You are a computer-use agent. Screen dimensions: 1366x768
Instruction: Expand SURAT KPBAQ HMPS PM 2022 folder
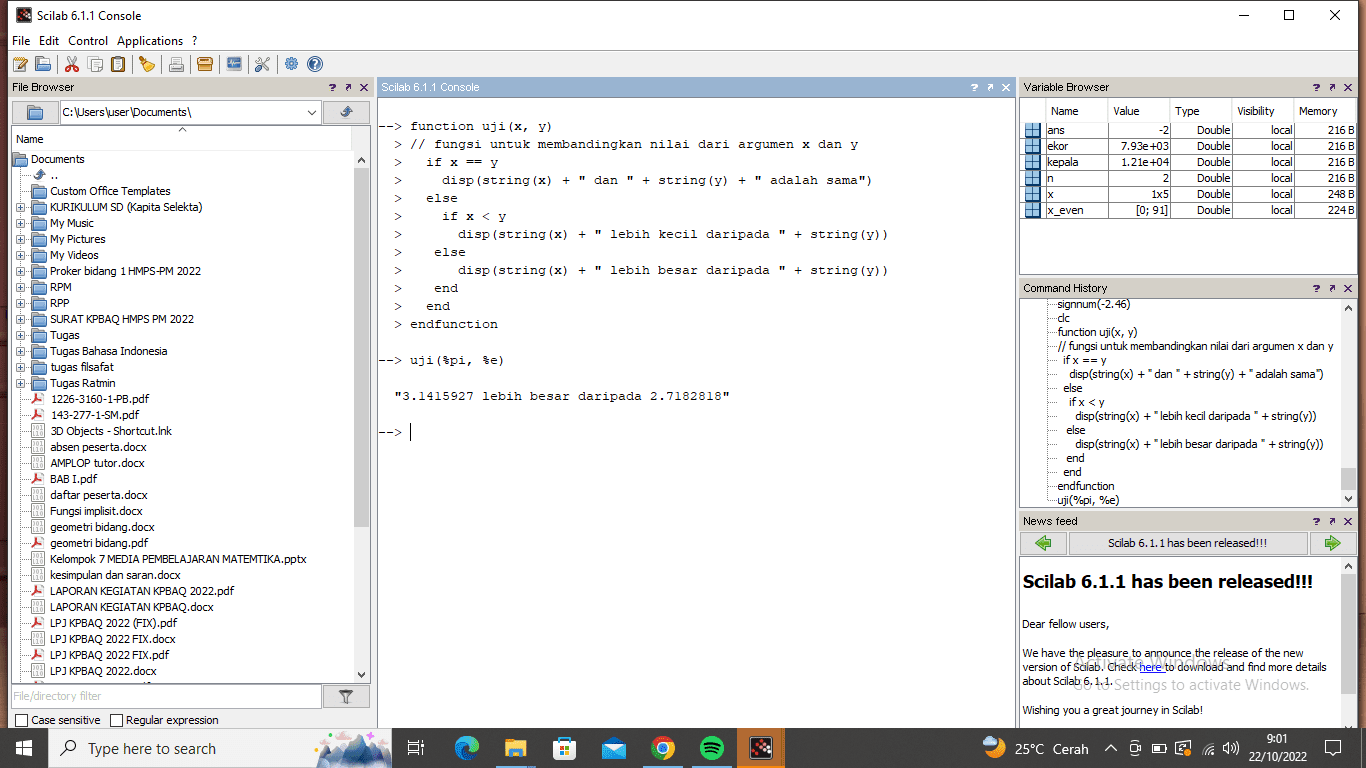click(20, 319)
